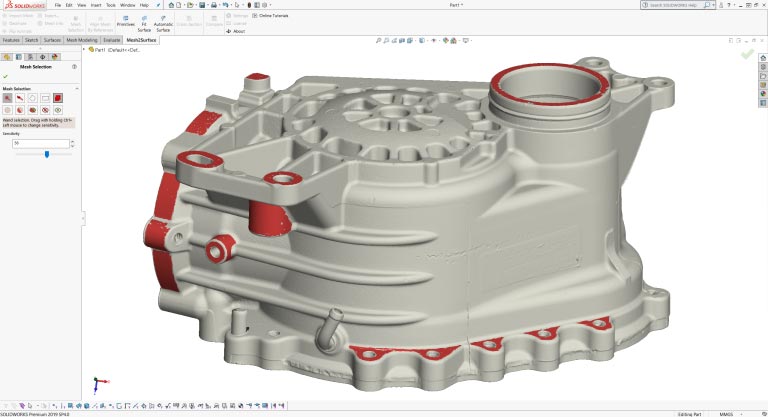Screen dimensions: 768x417
Task: Select the Automatic Surface tool
Action: point(164,21)
